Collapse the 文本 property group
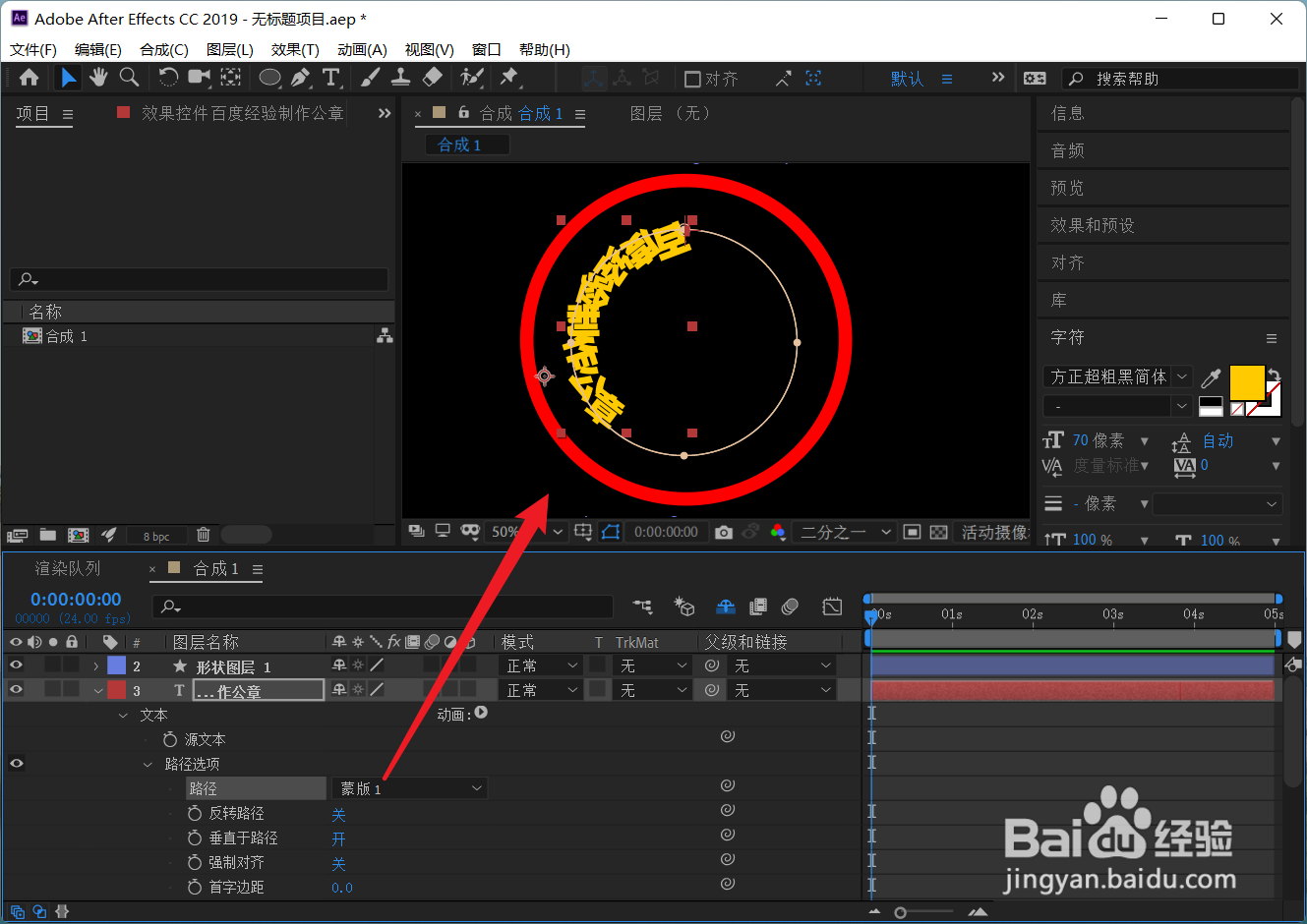Screen dimensions: 1307x924 point(123,716)
